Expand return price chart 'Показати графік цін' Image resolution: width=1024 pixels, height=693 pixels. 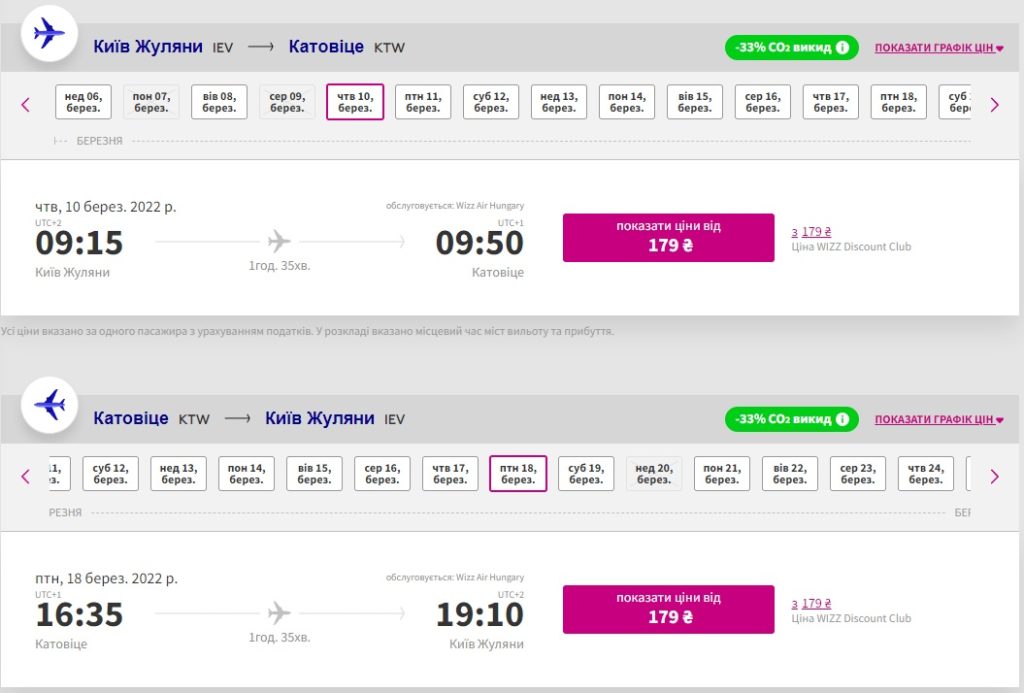point(938,420)
